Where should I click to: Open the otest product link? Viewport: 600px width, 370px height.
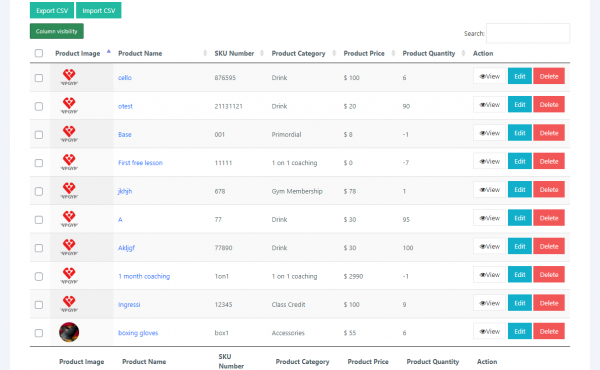click(x=125, y=106)
